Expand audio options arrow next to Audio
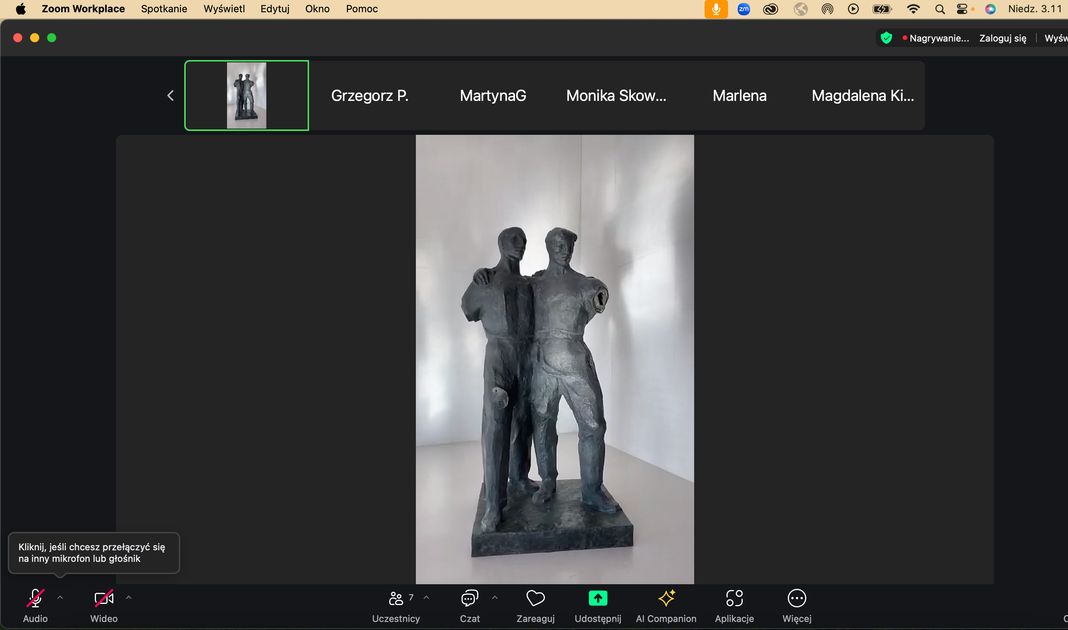The height and width of the screenshot is (630, 1068). (x=60, y=597)
